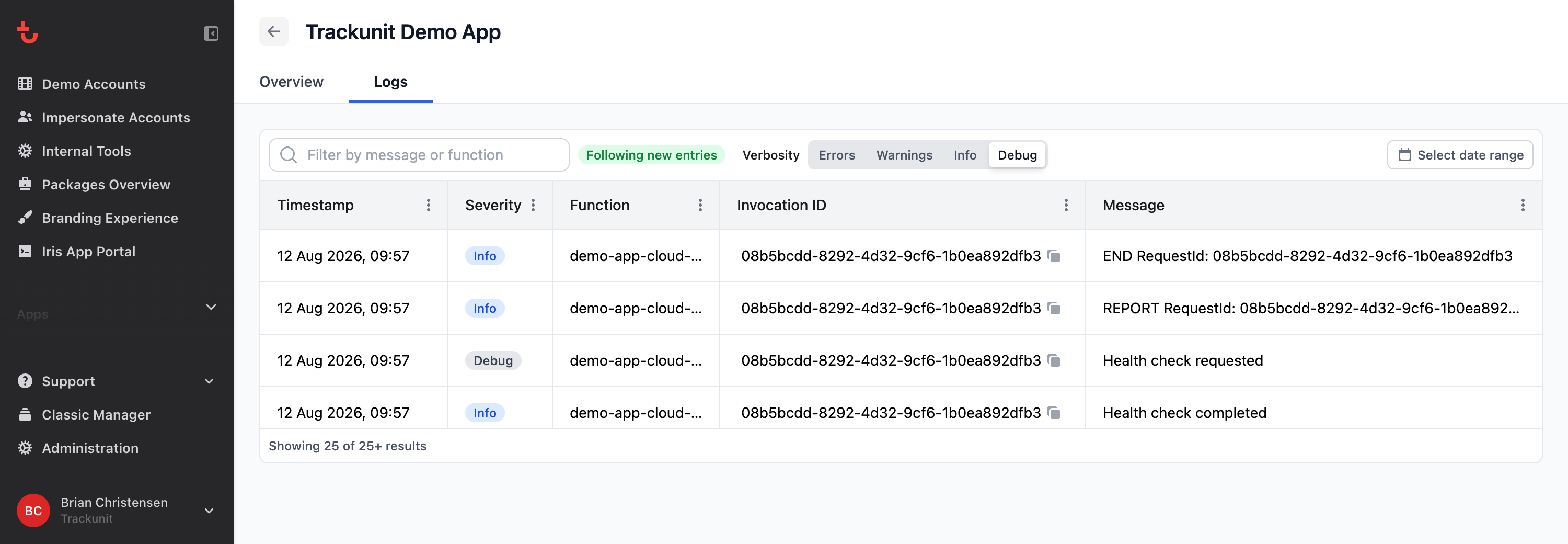This screenshot has height=544, width=1568.
Task: Click message 'Health check completed'
Action: (x=1184, y=413)
